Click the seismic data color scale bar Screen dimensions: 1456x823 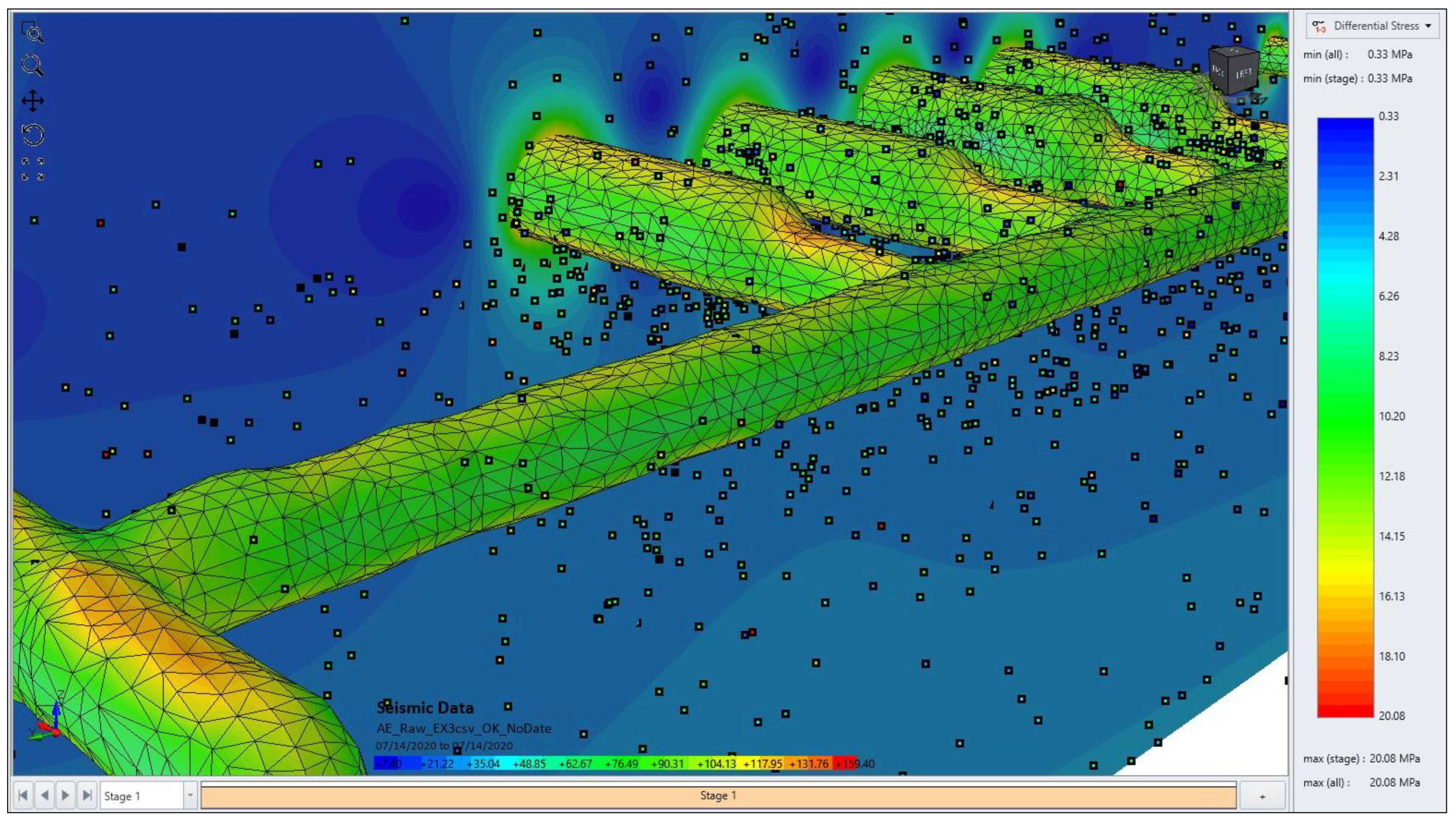615,764
